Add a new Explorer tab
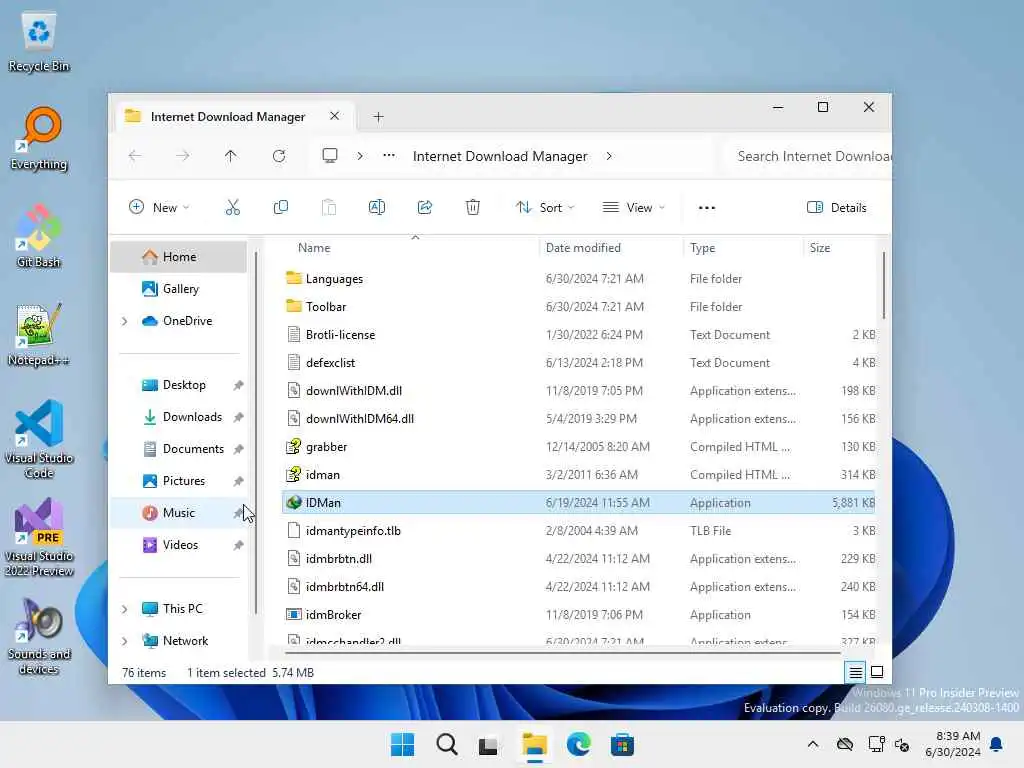The width and height of the screenshot is (1024, 768). pyautogui.click(x=378, y=117)
